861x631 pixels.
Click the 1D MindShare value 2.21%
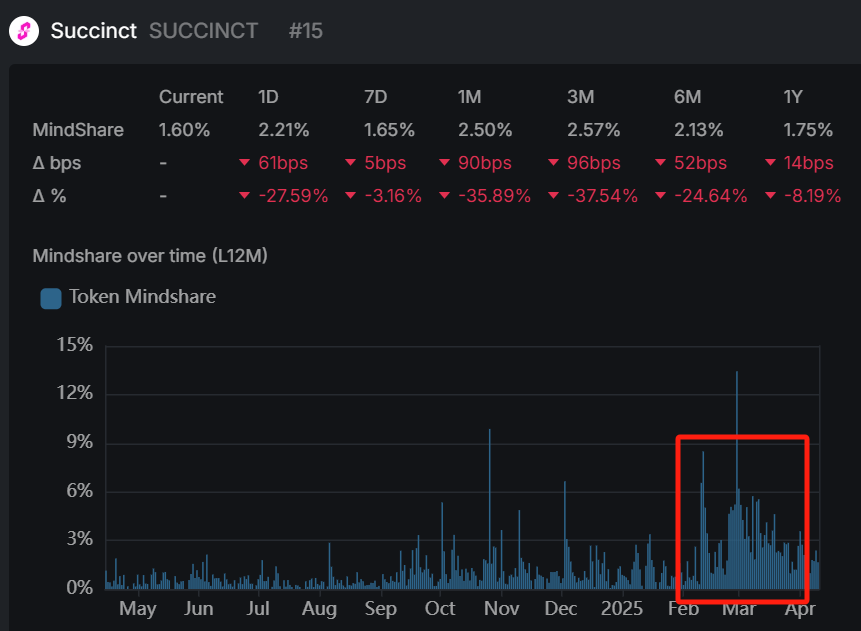pos(284,130)
